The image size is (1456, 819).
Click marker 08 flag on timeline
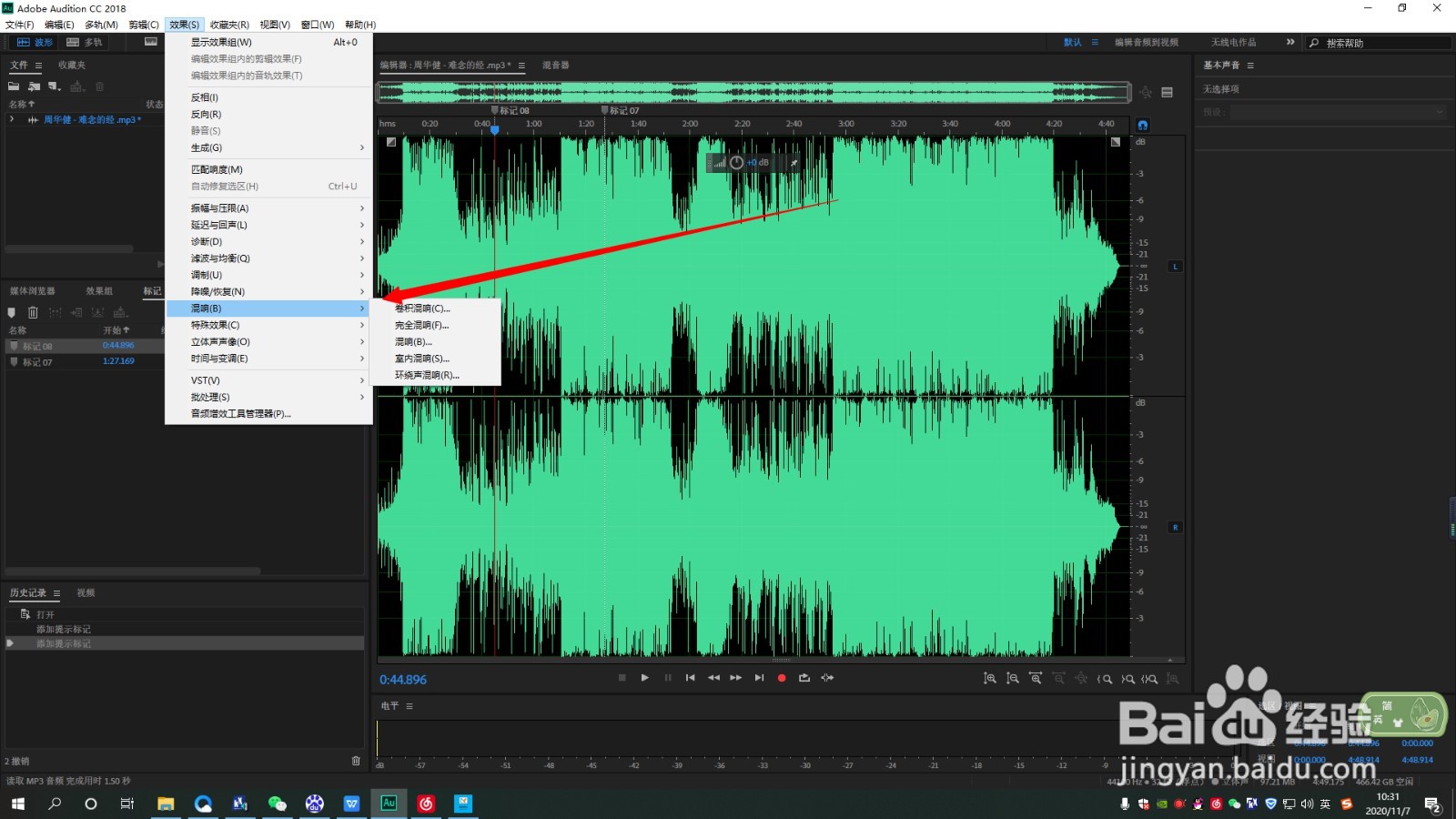(495, 110)
